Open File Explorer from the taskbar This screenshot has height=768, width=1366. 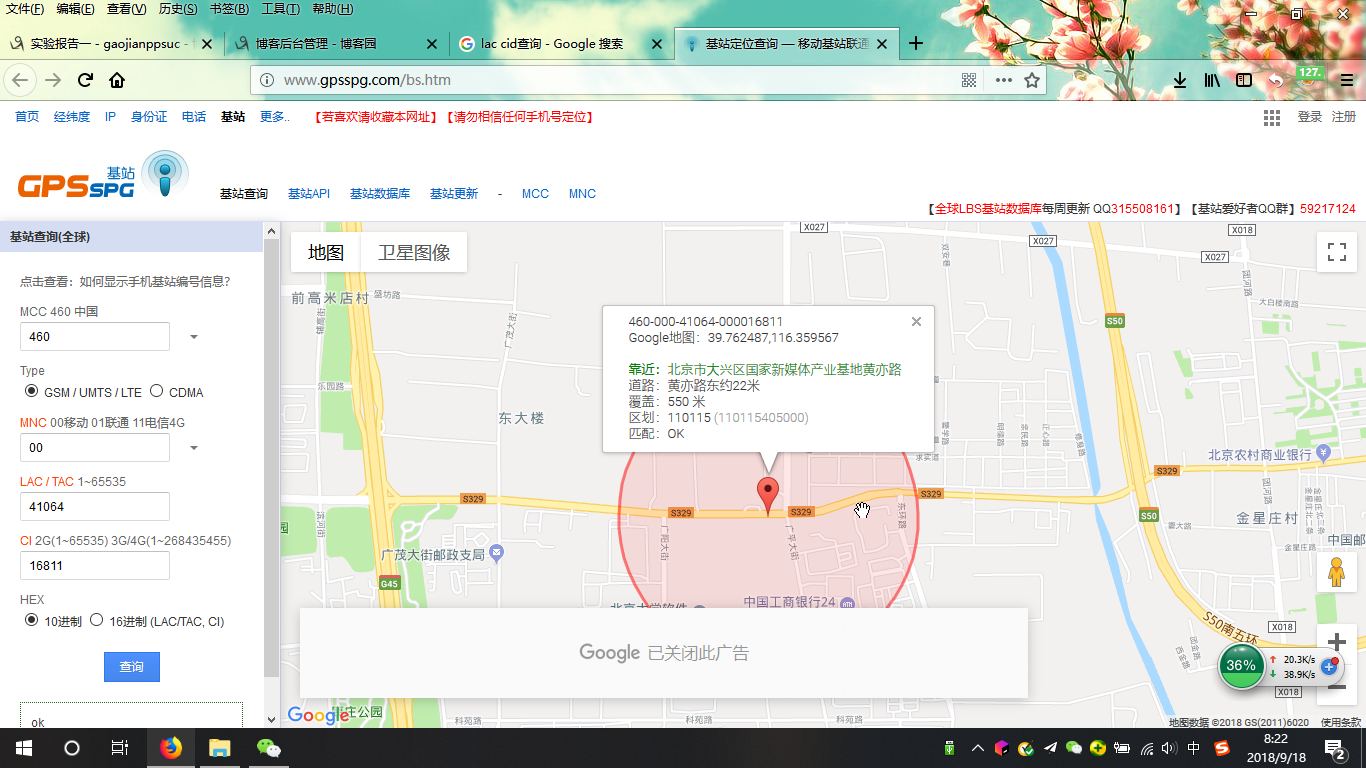tap(219, 748)
